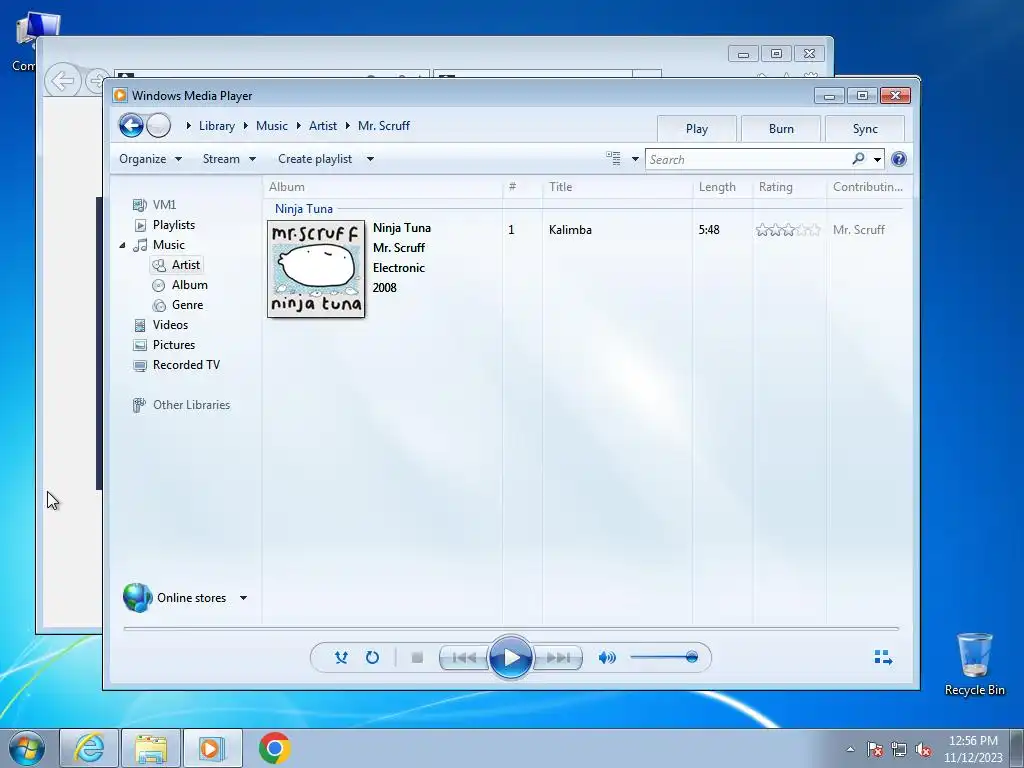Switch to Now Playing view icon
The width and height of the screenshot is (1024, 768).
(883, 657)
